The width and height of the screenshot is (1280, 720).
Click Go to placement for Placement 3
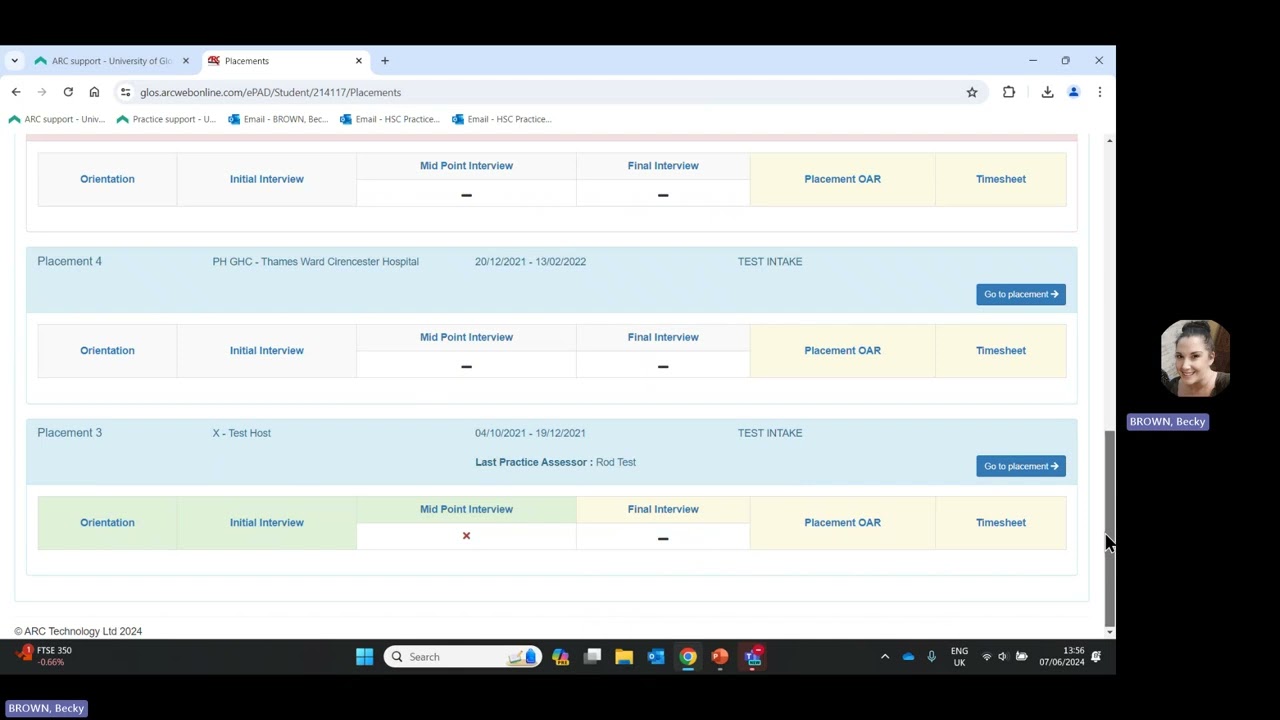coord(1021,466)
